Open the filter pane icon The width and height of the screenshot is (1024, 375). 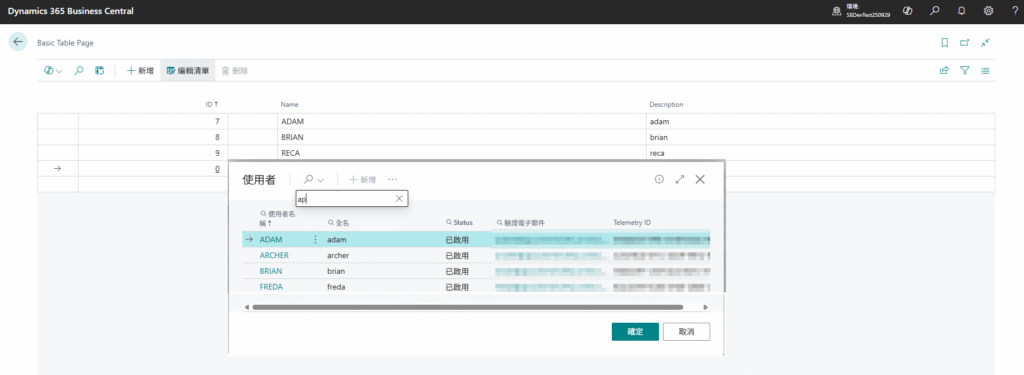[x=965, y=71]
